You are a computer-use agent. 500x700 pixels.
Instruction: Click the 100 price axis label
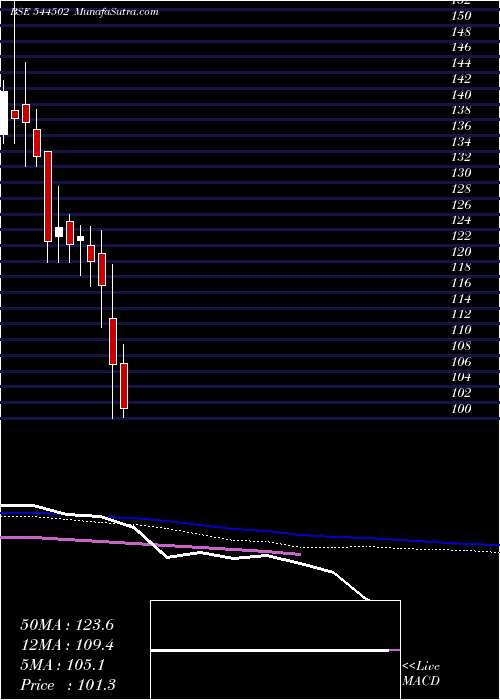461,408
